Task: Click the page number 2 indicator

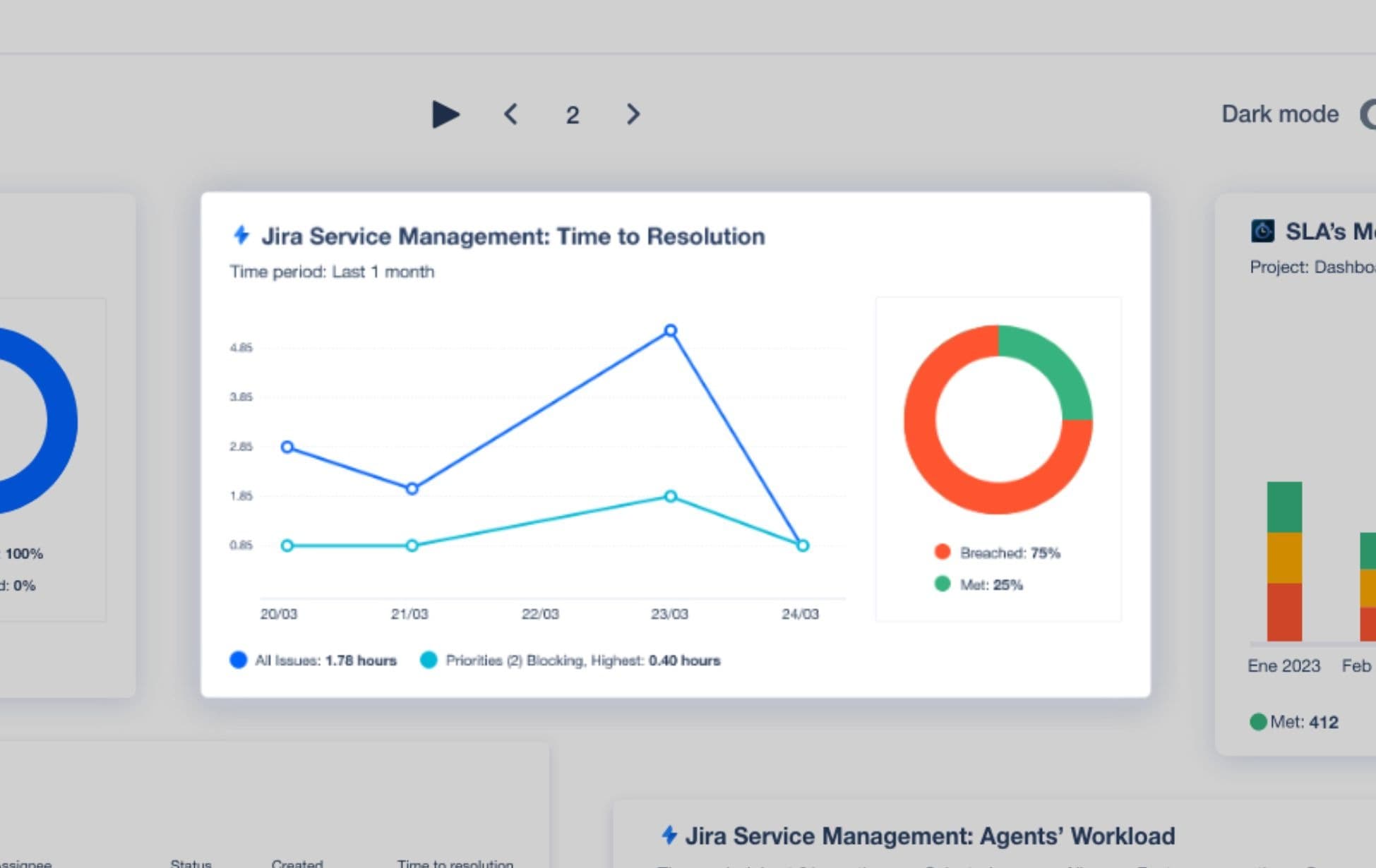Action: [x=572, y=115]
